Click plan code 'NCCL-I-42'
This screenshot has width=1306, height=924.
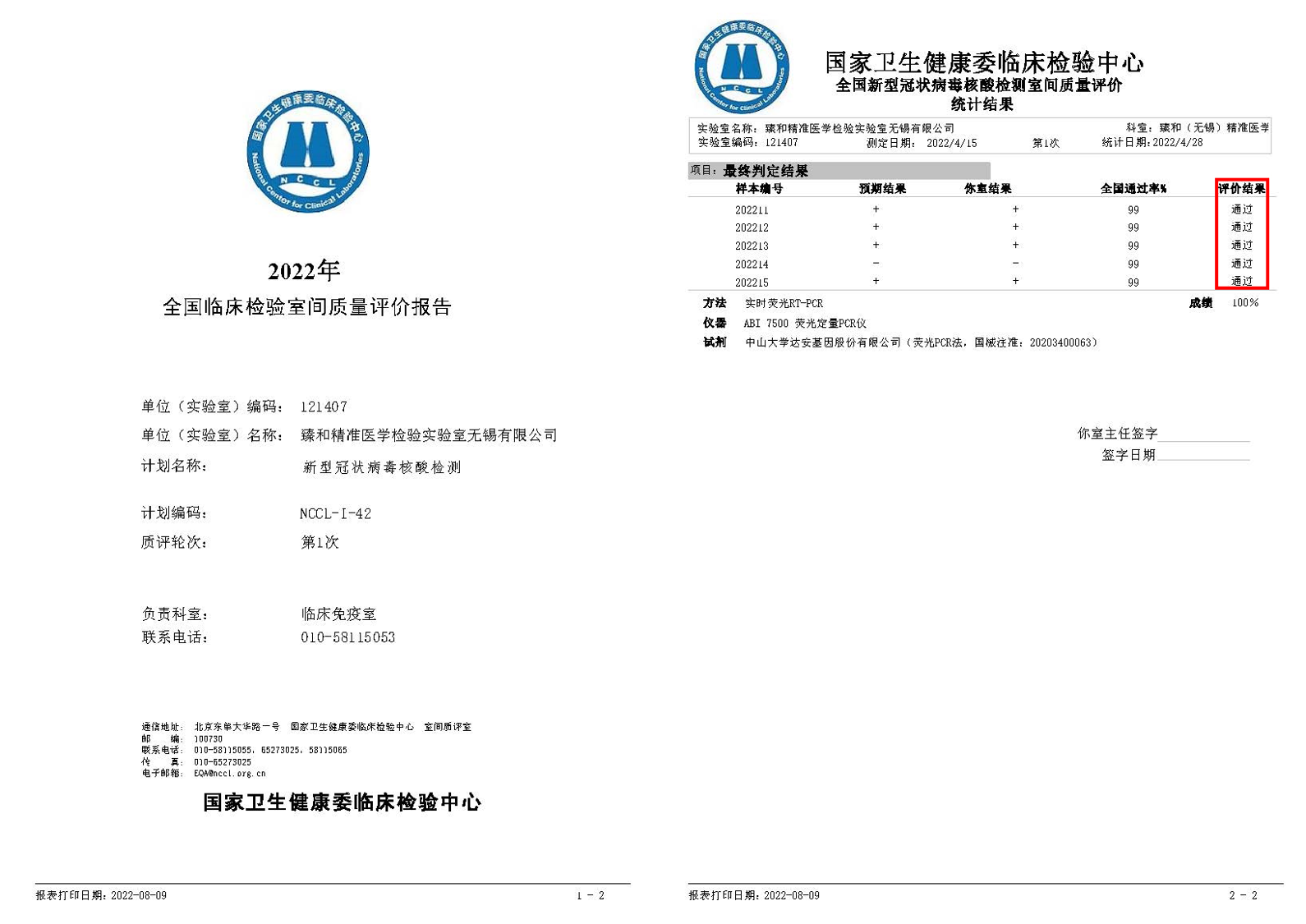click(x=335, y=513)
